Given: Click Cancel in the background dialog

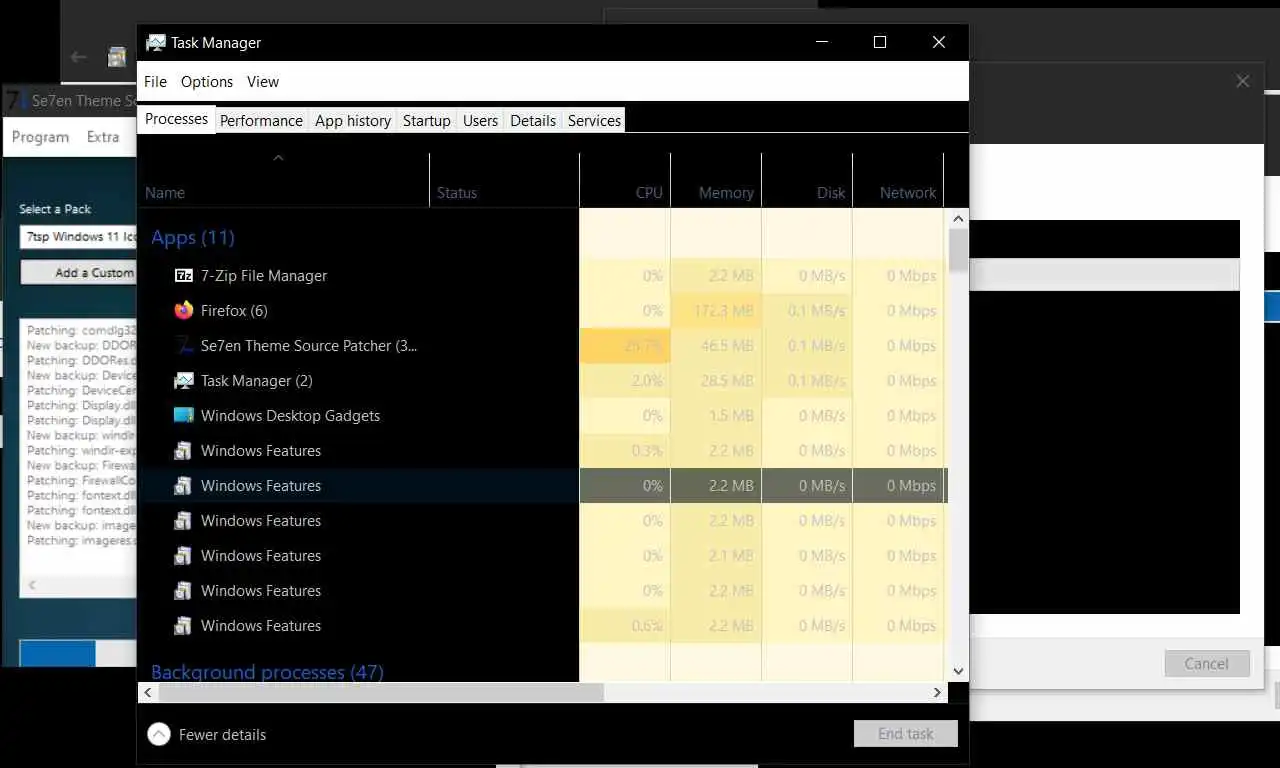Looking at the screenshot, I should [x=1207, y=664].
